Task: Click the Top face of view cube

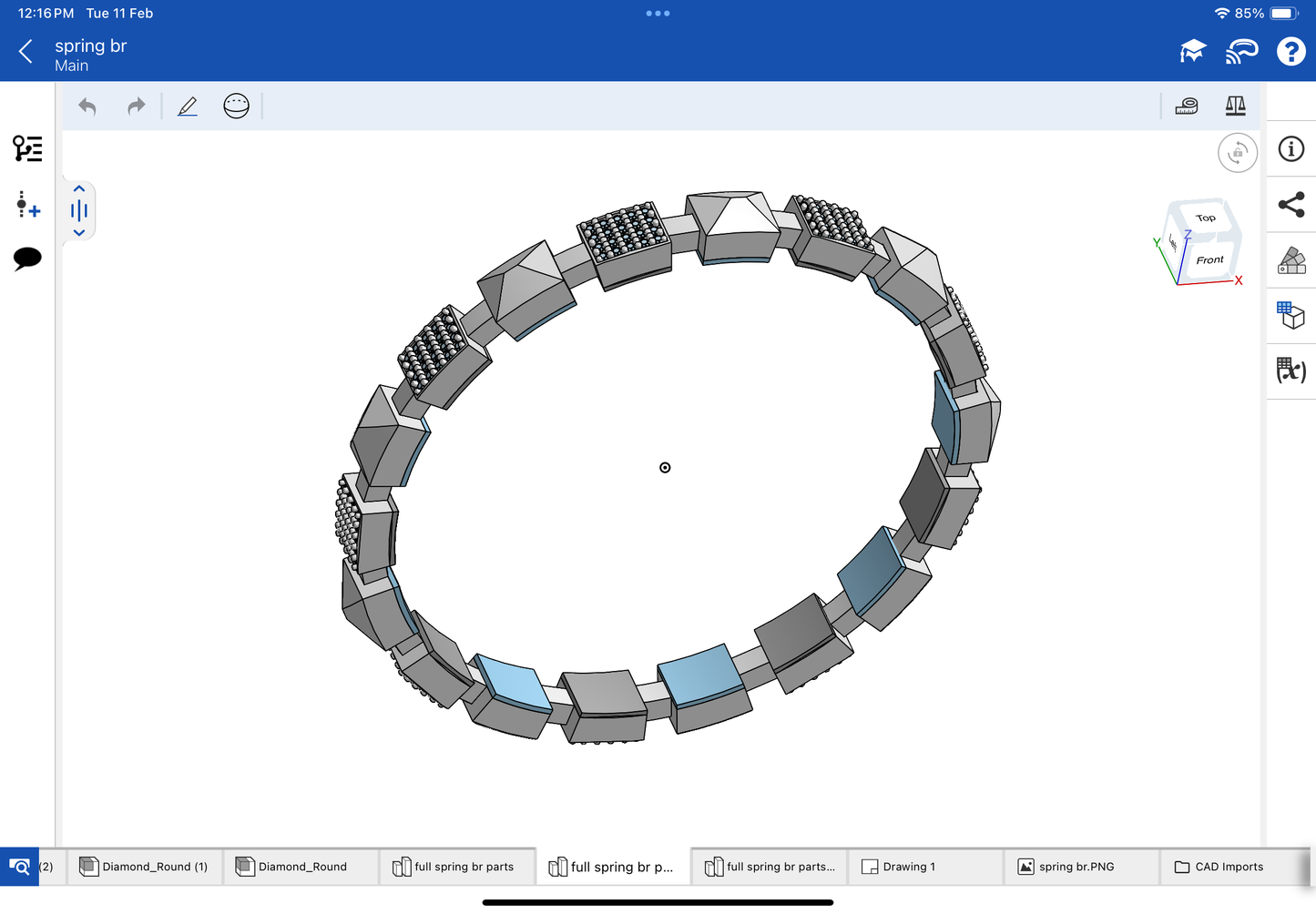Action: click(x=1206, y=218)
